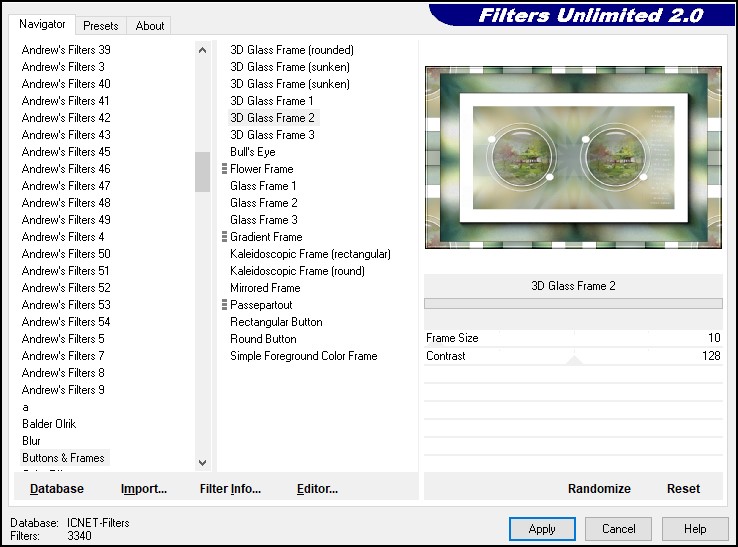Screen dimensions: 738x547
Task: Click the category list scroll up arrow
Action: (x=202, y=50)
